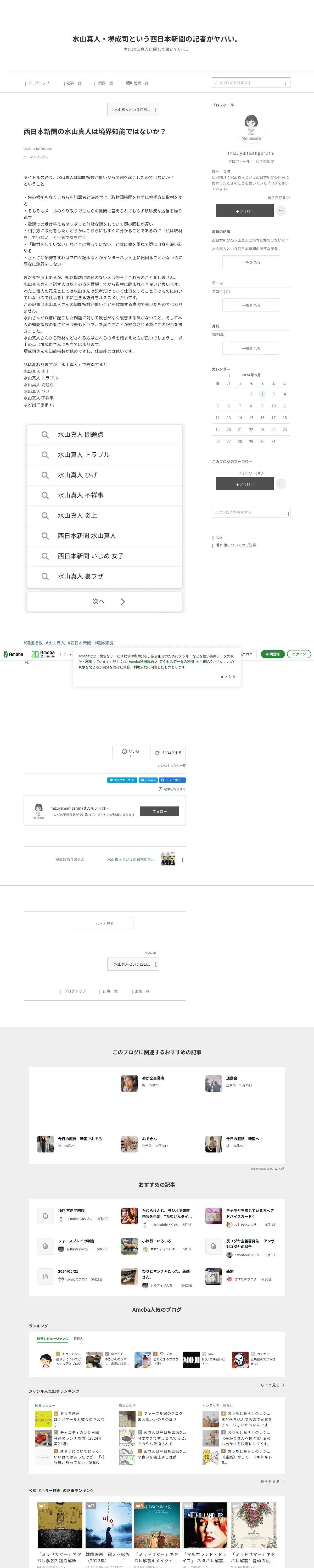Open previous post 水山真人という西日… above the title
The width and height of the screenshot is (314, 1568).
(x=133, y=109)
